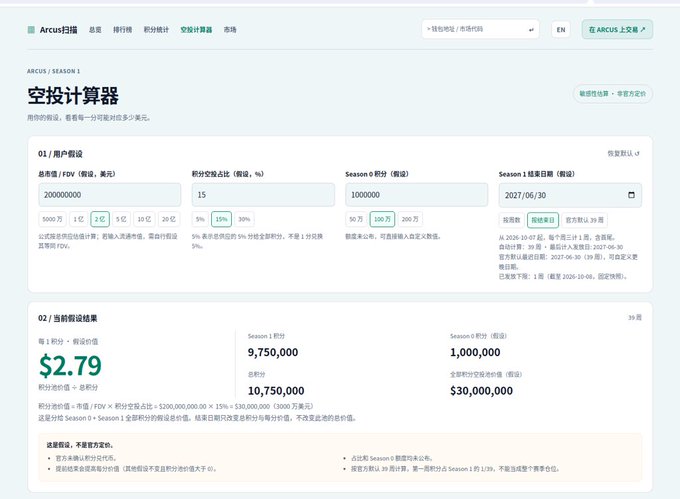Switch to 按结束日 mode
This screenshot has height=499, width=680.
pyautogui.click(x=543, y=220)
